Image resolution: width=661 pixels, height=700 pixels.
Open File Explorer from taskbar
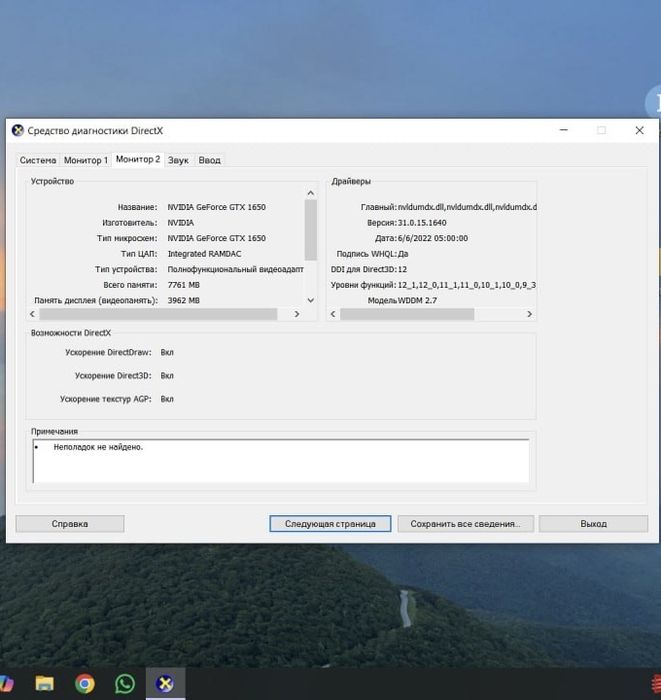pyautogui.click(x=45, y=683)
